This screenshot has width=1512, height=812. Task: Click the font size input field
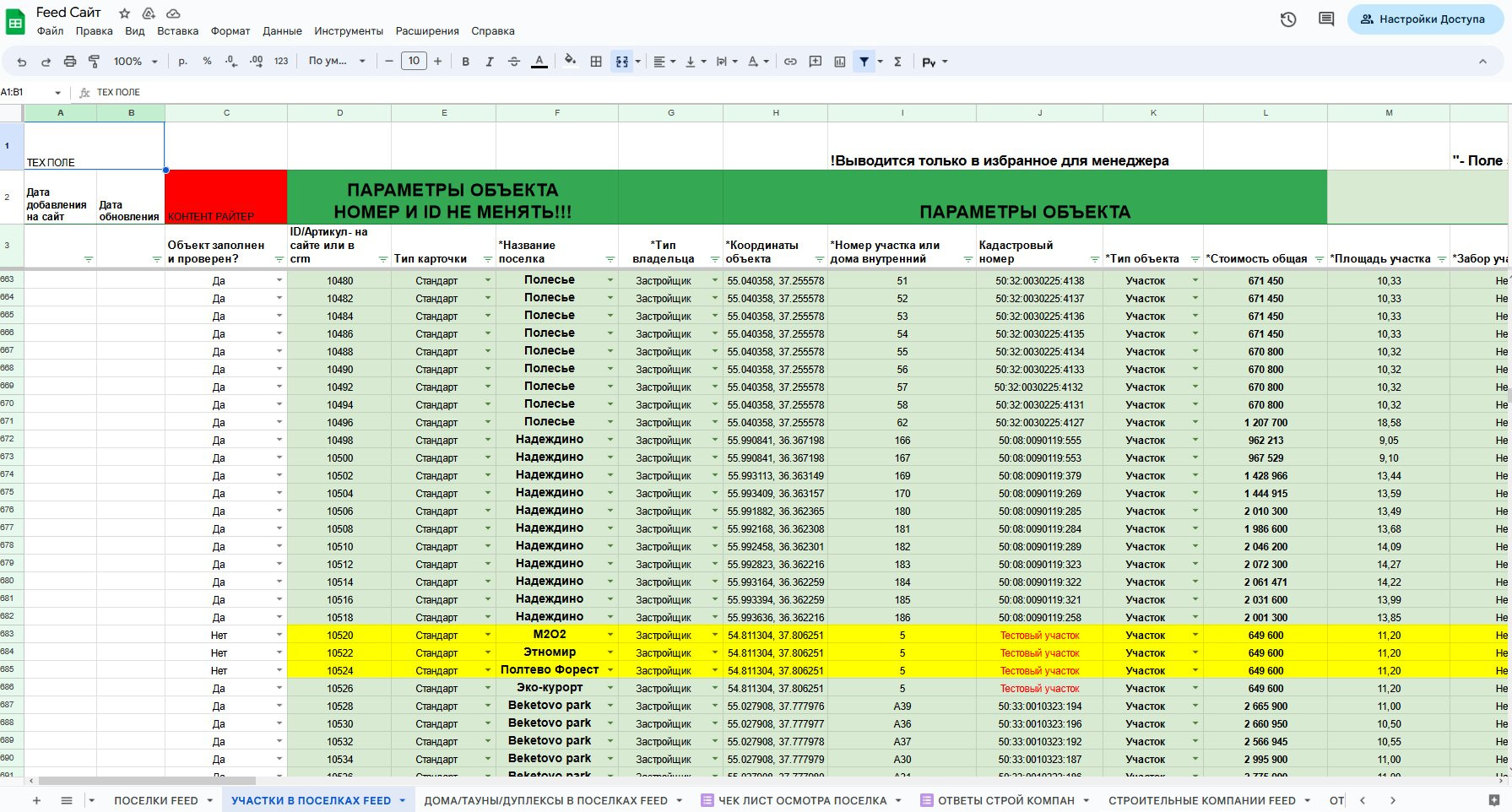click(x=414, y=61)
